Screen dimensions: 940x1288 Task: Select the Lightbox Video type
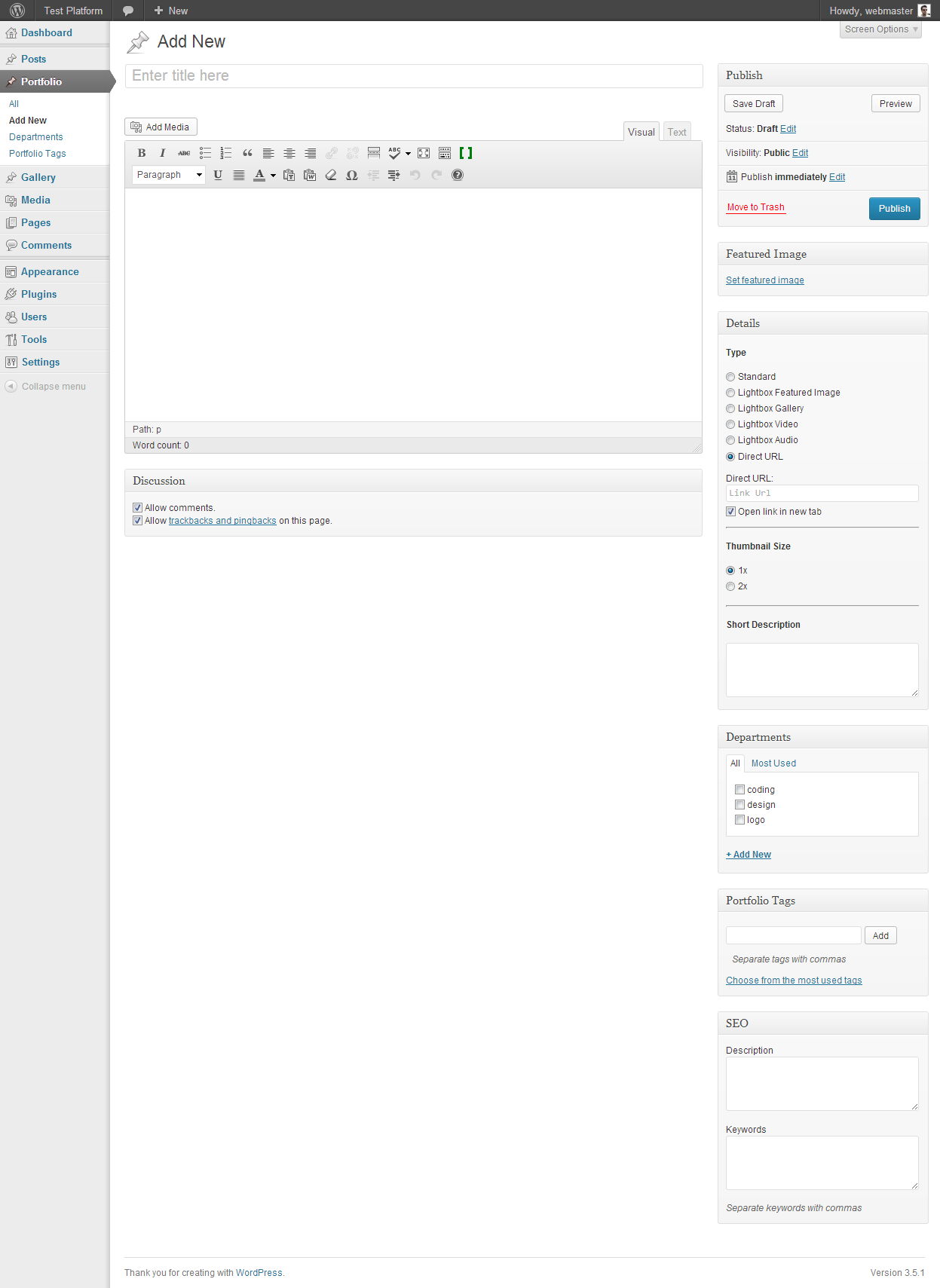[730, 424]
